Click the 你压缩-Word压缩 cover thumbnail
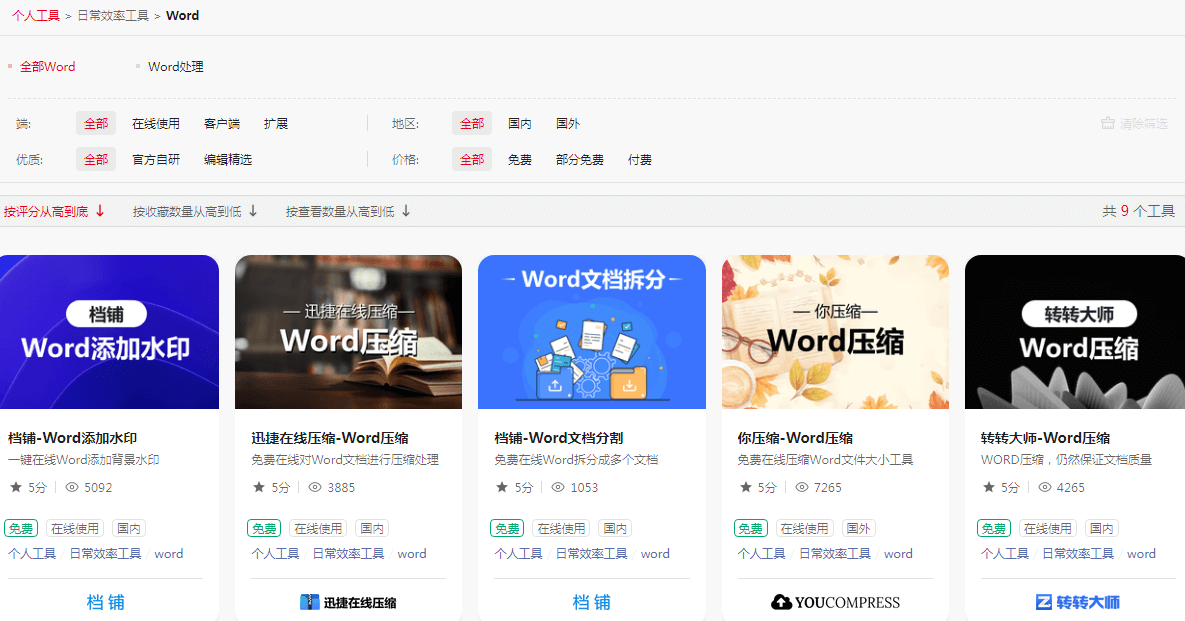Image resolution: width=1185 pixels, height=621 pixels. pos(835,331)
